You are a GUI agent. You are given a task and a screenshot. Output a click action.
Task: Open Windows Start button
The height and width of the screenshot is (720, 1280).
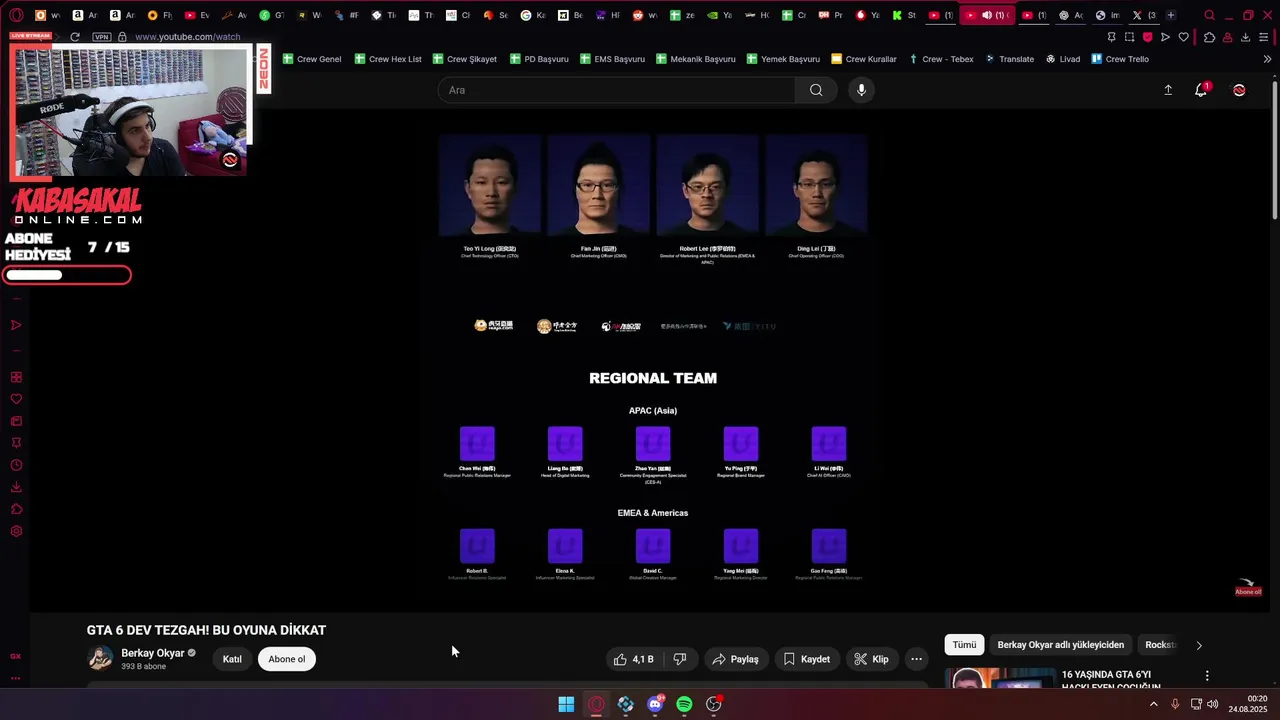click(566, 704)
